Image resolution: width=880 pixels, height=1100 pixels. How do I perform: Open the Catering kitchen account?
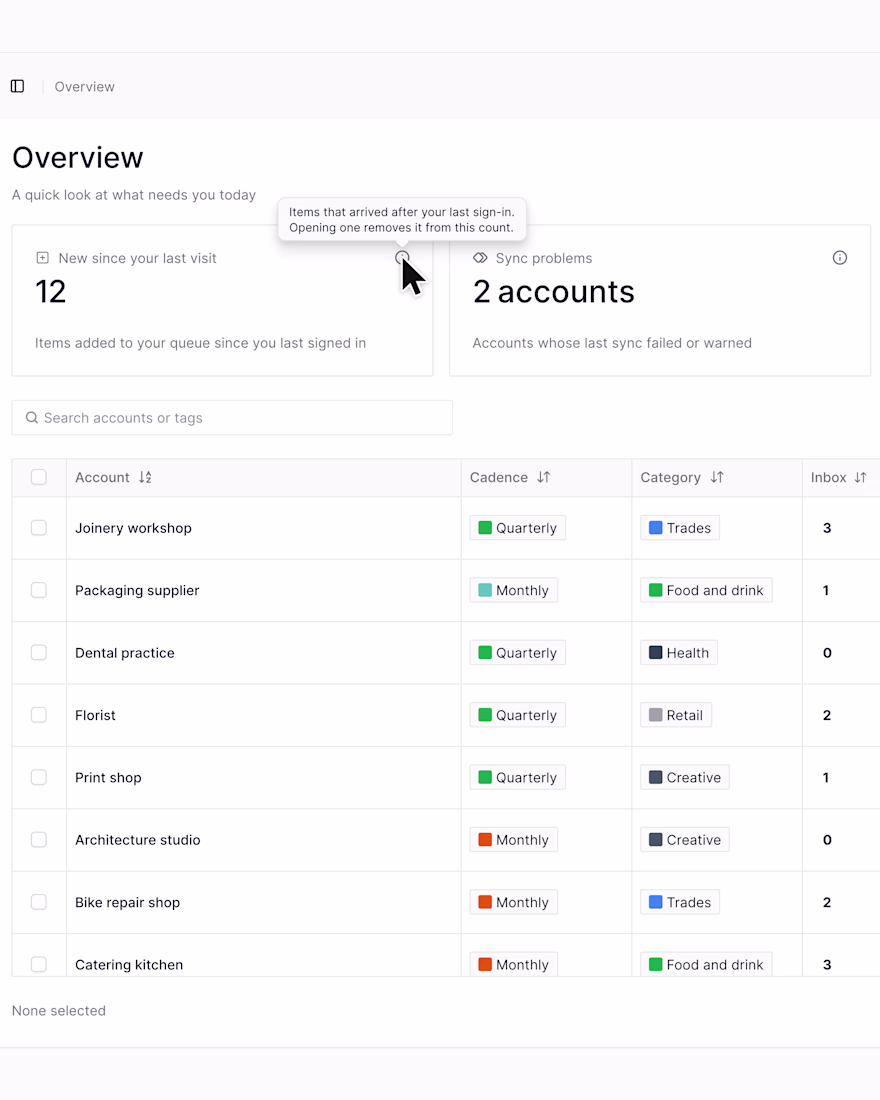[x=129, y=965]
